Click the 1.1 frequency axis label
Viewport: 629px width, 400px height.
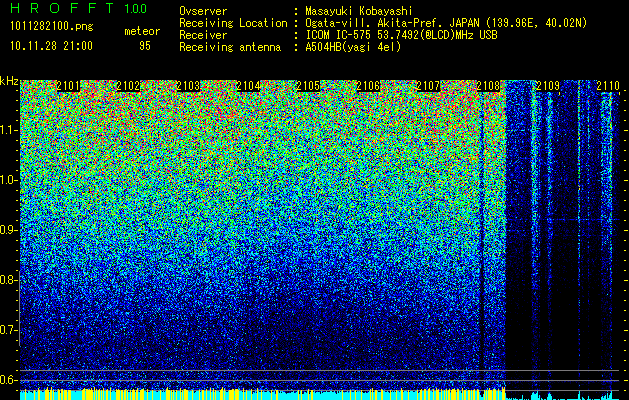coord(9,130)
